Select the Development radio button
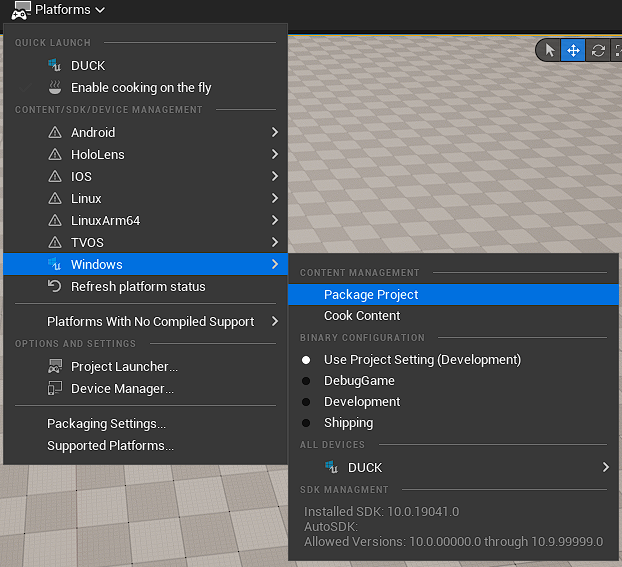 pos(306,402)
